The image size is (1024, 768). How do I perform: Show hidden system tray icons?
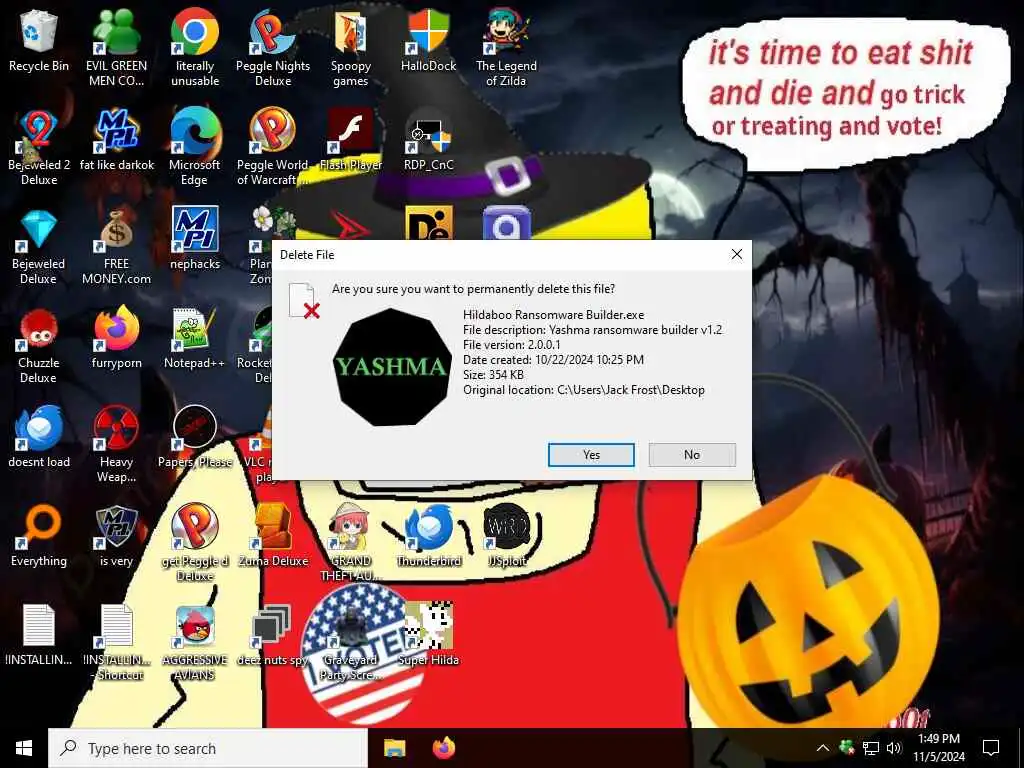(x=823, y=748)
